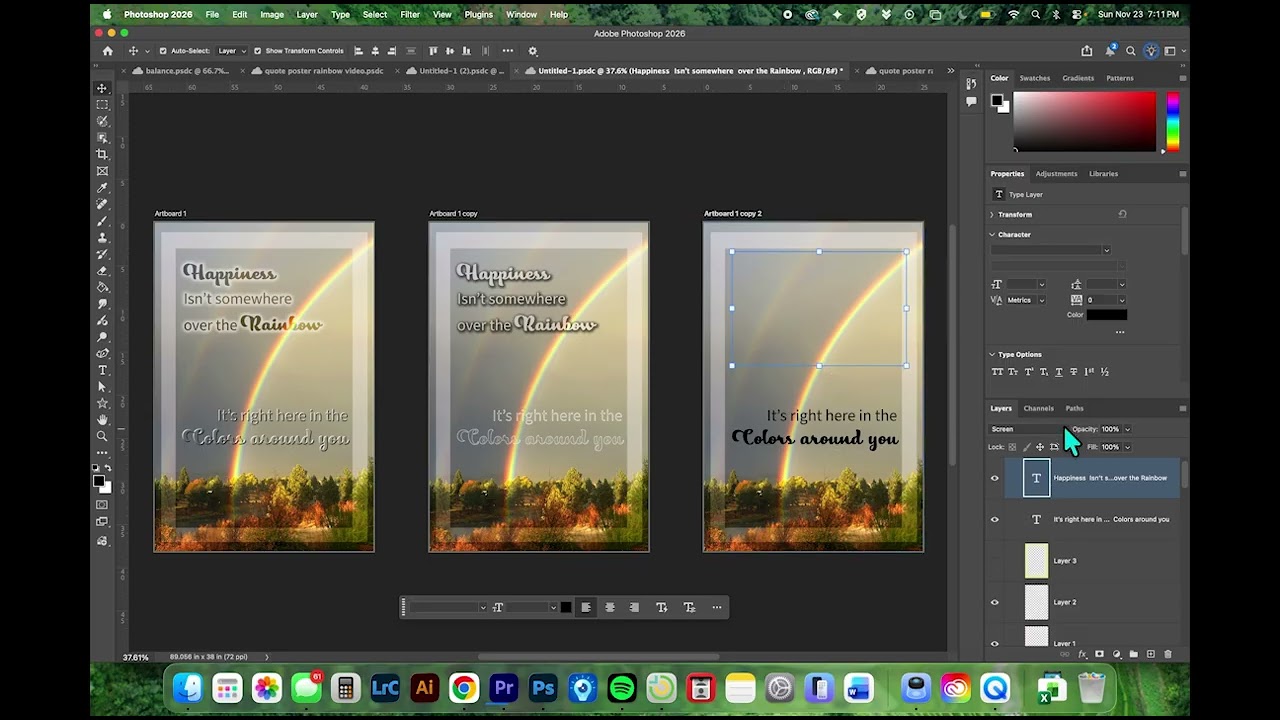Open the Filter menu
This screenshot has height=720, width=1280.
point(410,15)
